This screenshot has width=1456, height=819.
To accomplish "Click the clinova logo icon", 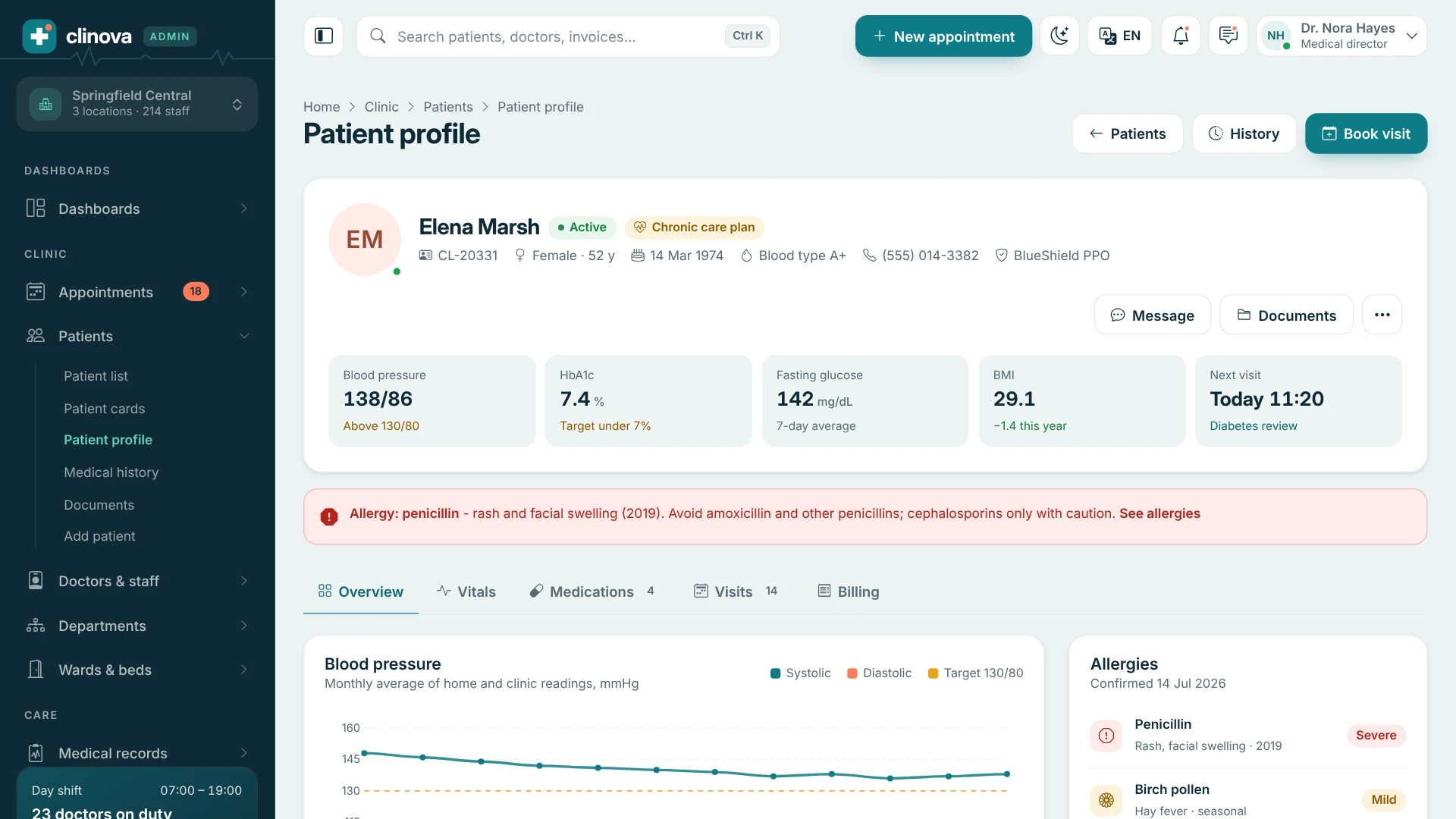I will (x=39, y=36).
